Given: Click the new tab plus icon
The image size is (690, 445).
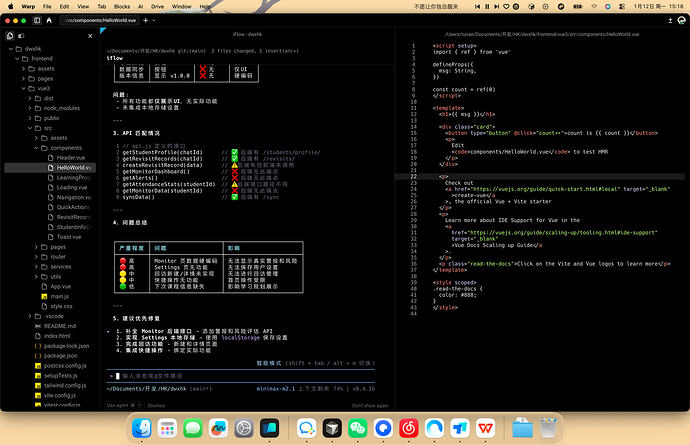Looking at the screenshot, I should tap(145, 20).
